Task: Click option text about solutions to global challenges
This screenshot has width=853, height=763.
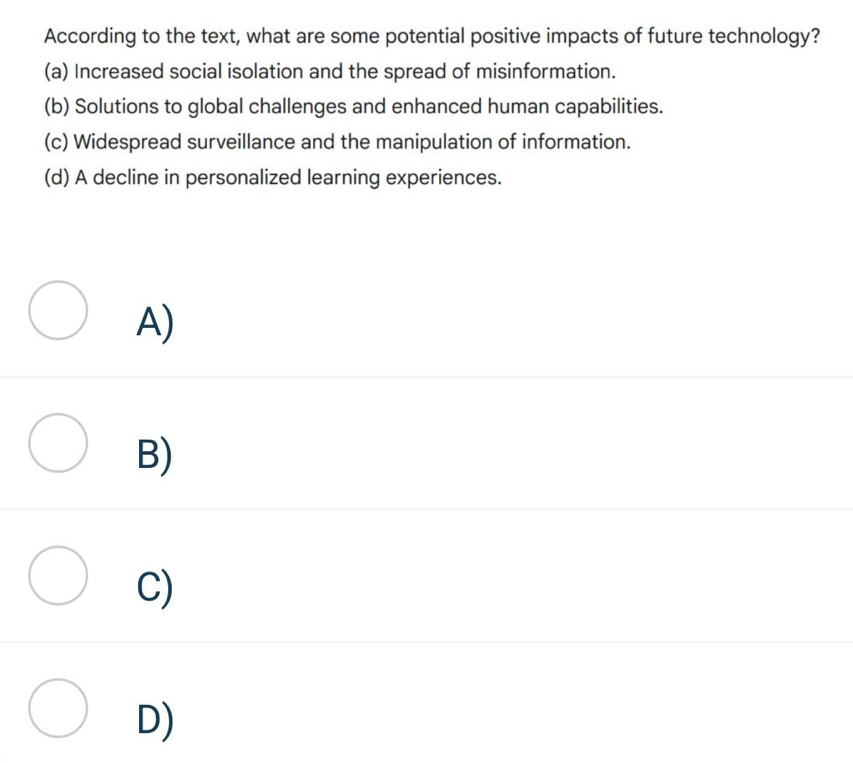Action: 353,106
